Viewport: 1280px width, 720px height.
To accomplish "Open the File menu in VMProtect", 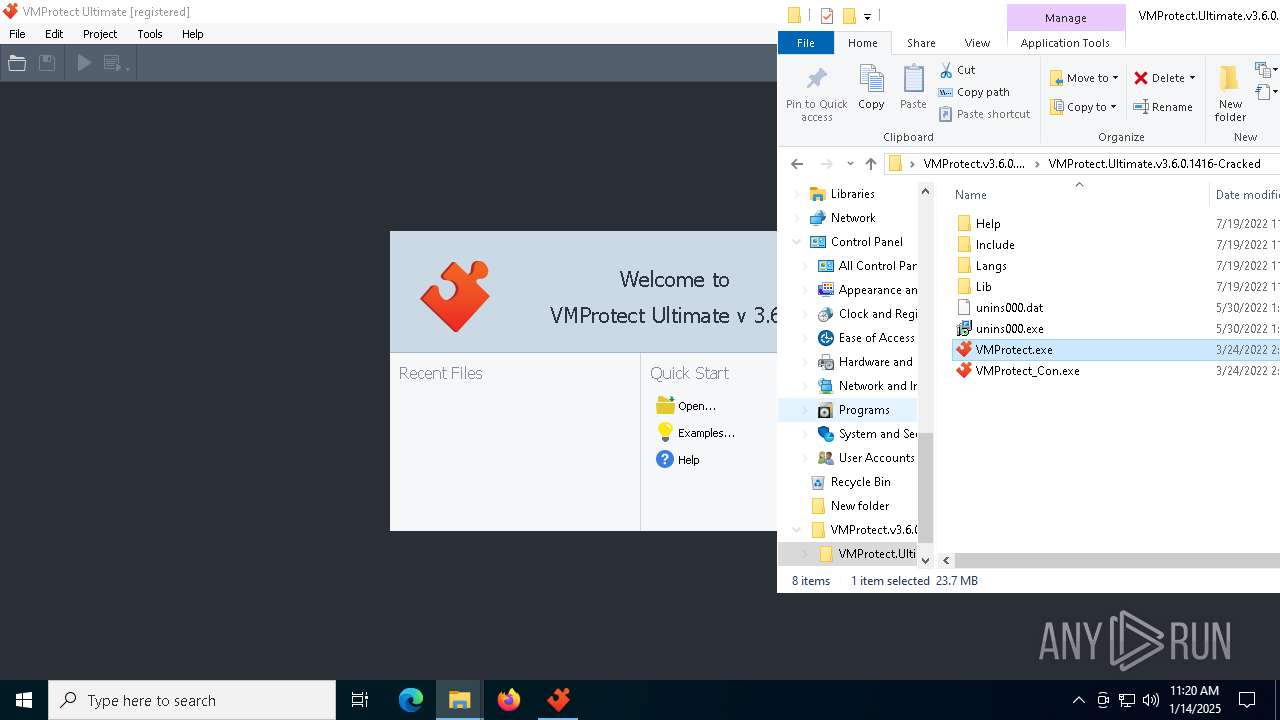I will 17,34.
